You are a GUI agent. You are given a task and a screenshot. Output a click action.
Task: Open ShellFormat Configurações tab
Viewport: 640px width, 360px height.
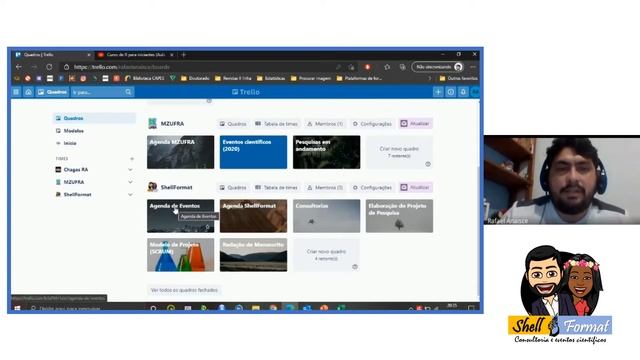(372, 188)
